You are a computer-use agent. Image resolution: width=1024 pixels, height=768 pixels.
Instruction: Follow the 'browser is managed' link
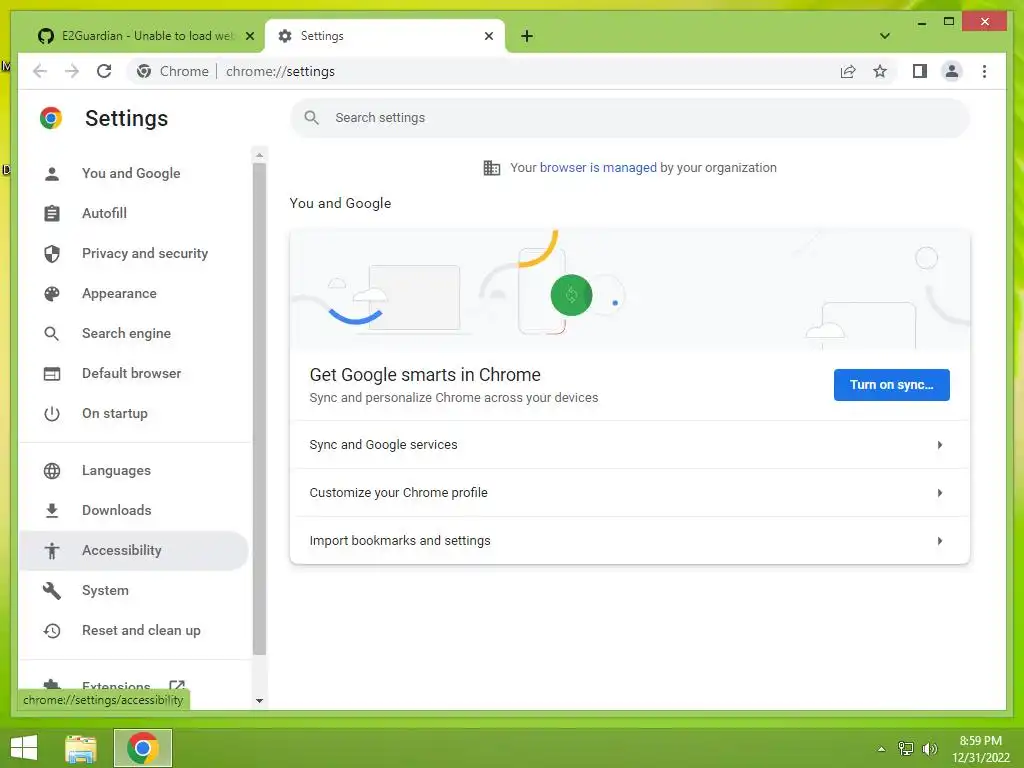[x=598, y=168]
